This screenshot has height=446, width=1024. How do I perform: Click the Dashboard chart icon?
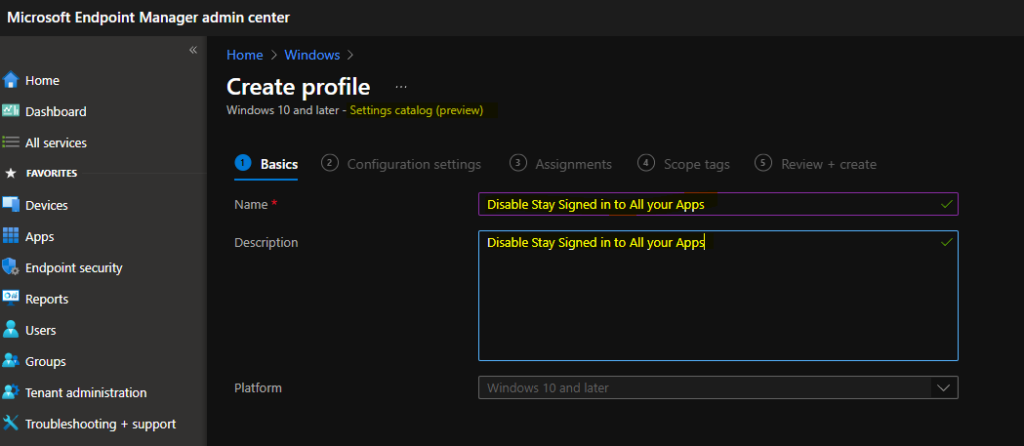pyautogui.click(x=10, y=111)
